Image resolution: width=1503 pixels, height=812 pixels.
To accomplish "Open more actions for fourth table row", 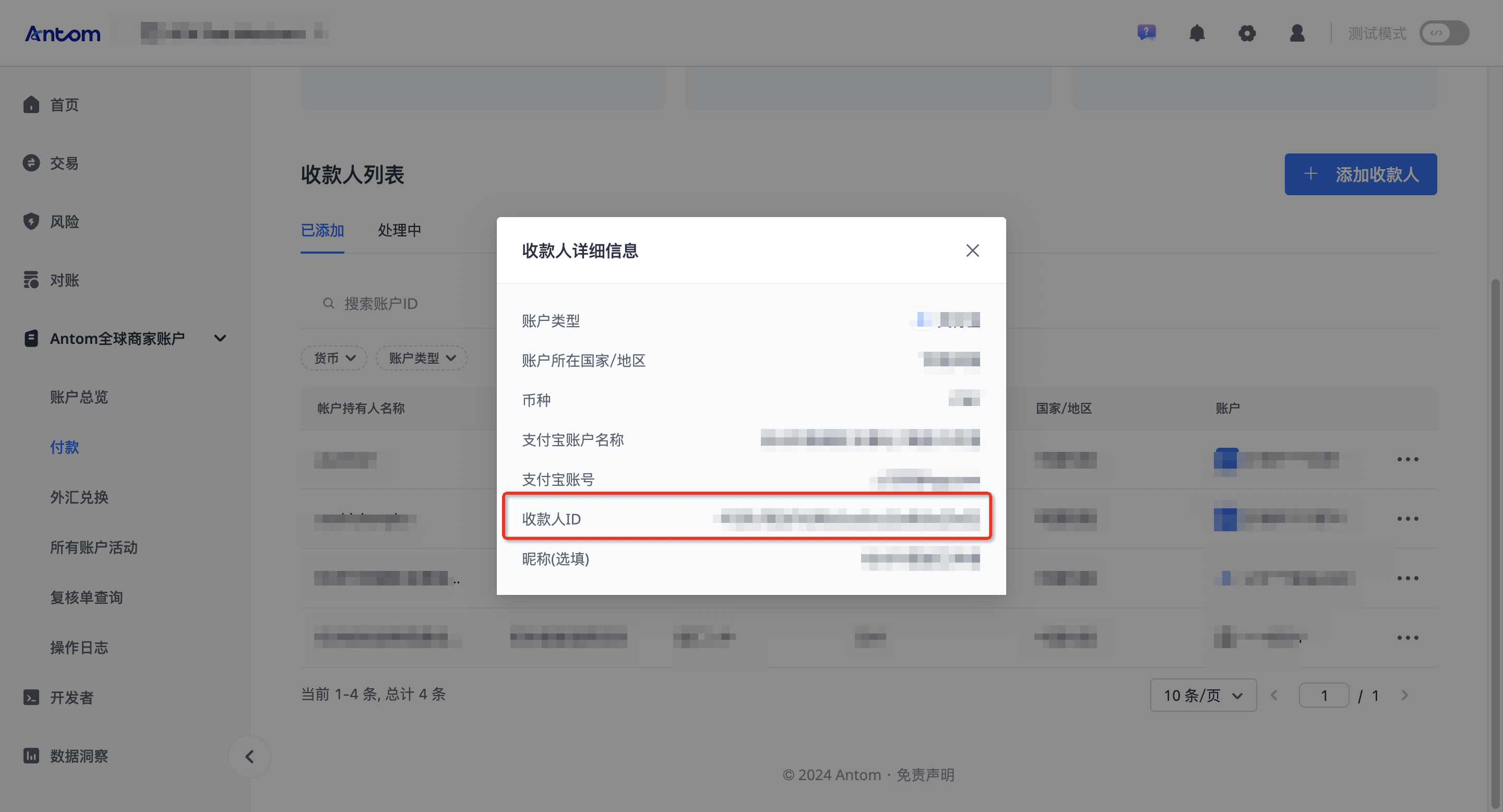I will 1408,638.
